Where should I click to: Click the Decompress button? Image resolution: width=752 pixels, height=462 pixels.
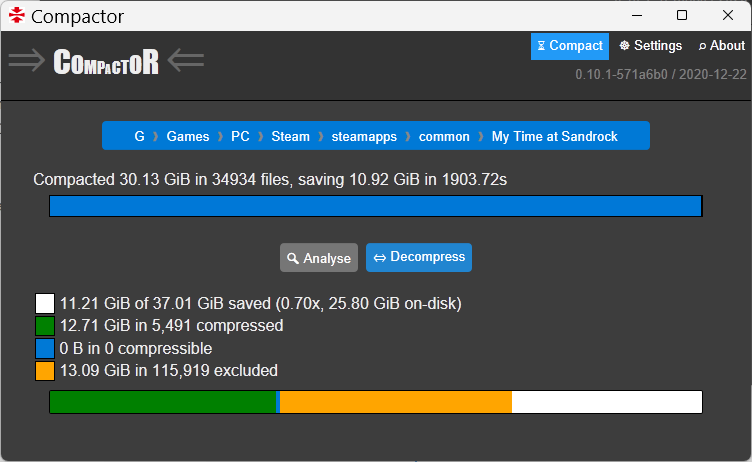[x=418, y=257]
